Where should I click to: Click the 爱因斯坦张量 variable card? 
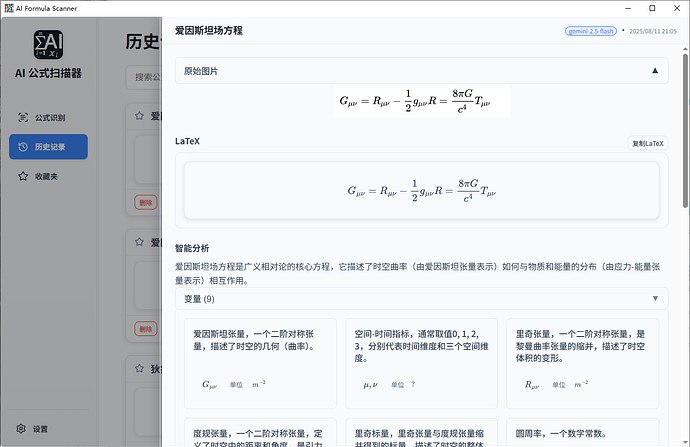point(260,363)
